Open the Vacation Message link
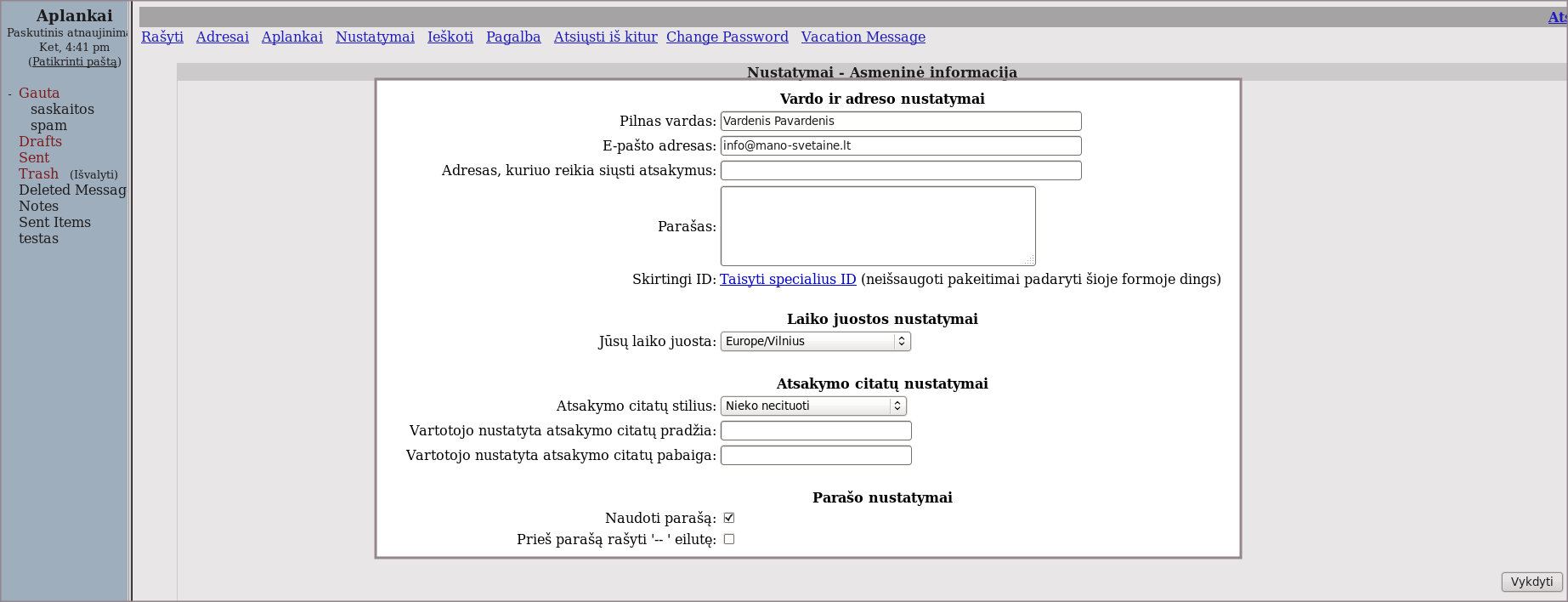 [863, 37]
